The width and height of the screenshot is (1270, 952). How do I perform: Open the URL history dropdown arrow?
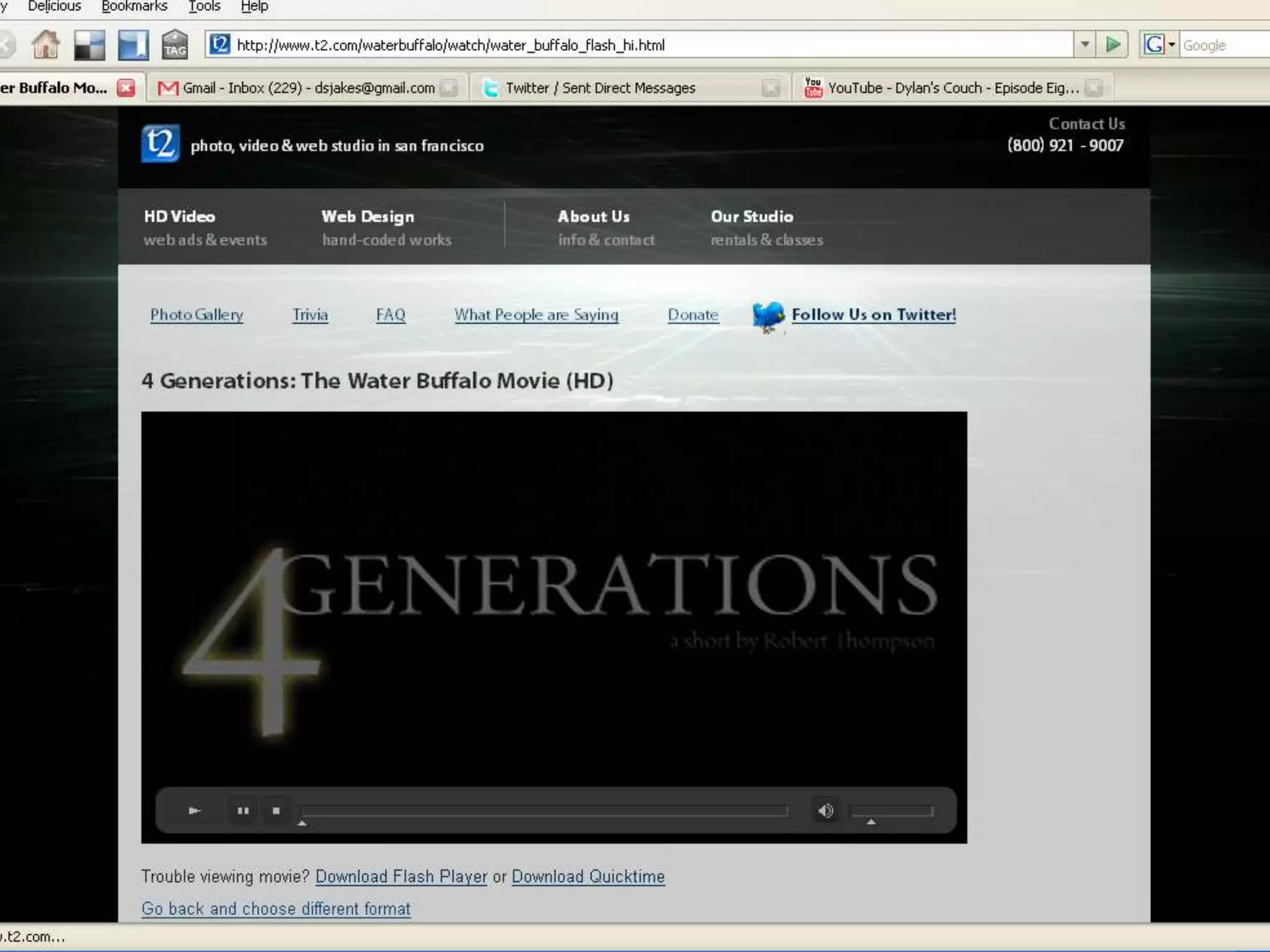1085,45
